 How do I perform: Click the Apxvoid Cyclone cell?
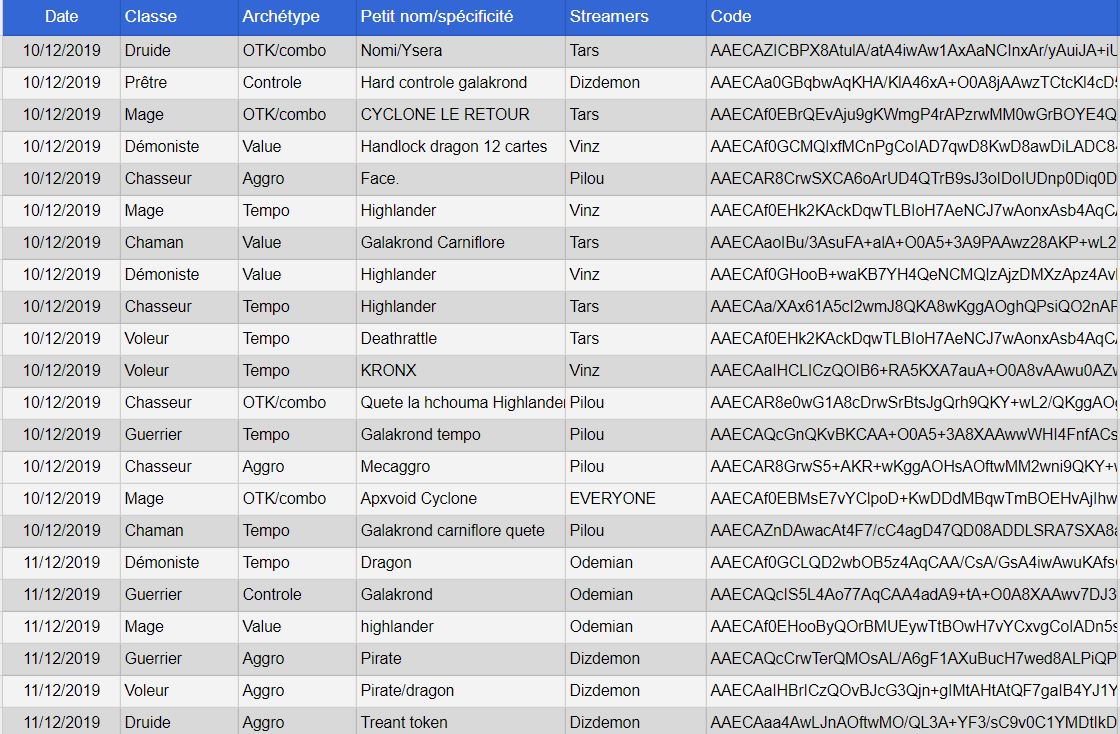click(419, 498)
